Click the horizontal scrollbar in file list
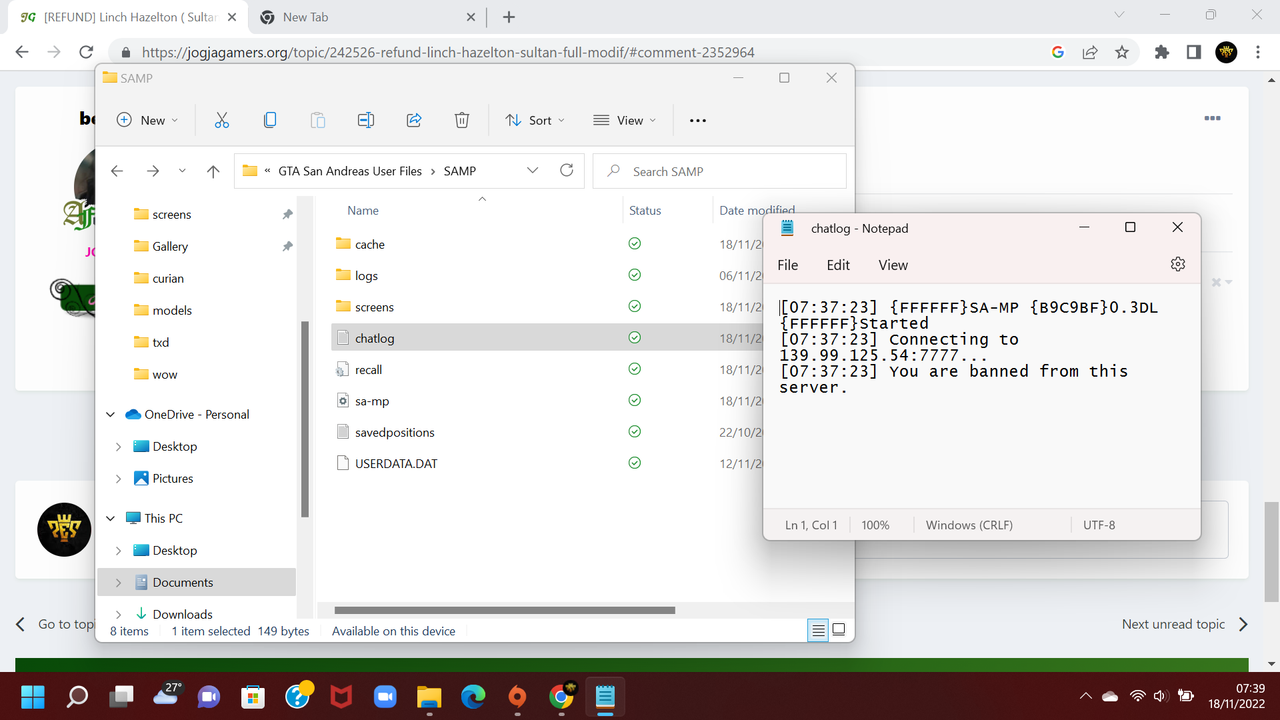Screen dimensions: 1280x720 pyautogui.click(x=505, y=609)
